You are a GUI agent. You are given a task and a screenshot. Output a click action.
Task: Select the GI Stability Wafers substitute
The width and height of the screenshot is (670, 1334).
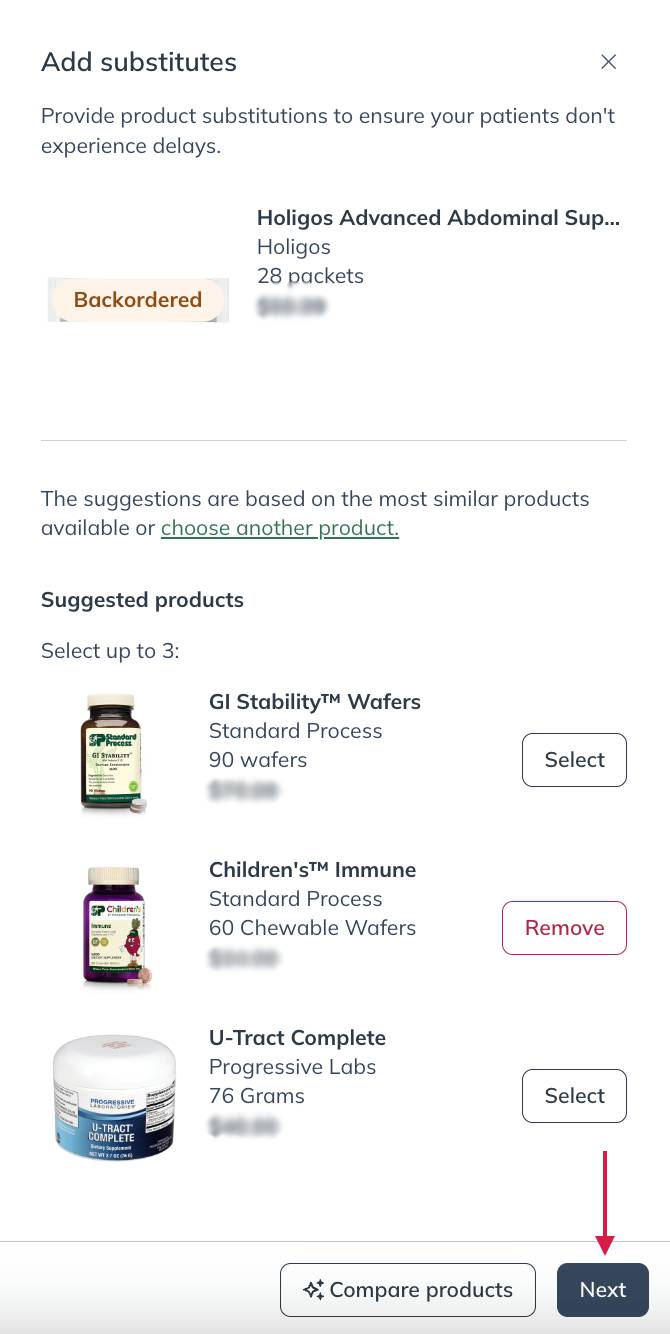point(574,759)
